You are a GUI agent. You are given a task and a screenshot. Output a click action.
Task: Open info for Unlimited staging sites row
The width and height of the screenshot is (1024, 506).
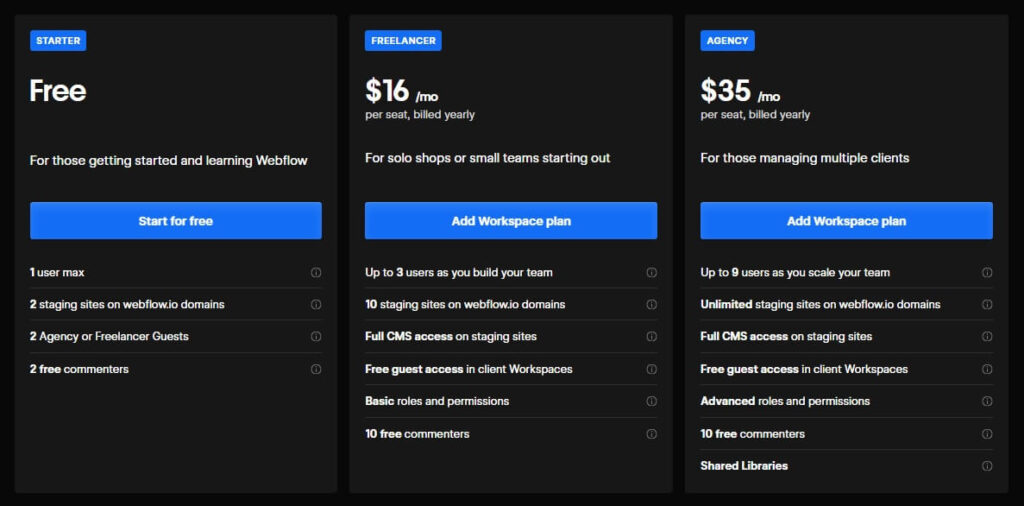(x=987, y=304)
